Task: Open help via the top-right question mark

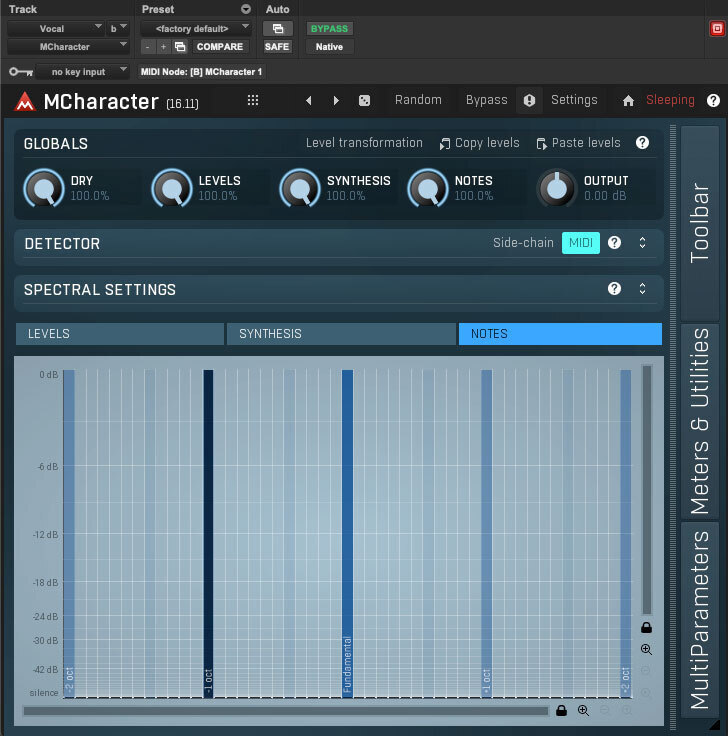Action: pos(713,100)
